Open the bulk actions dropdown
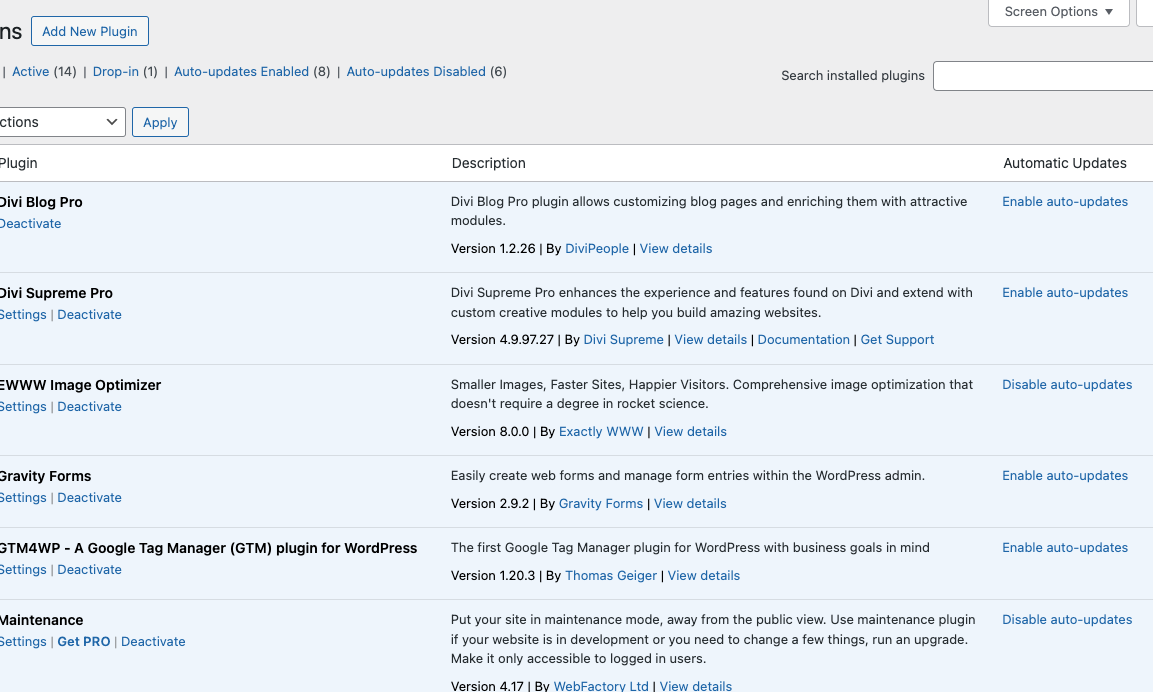1153x692 pixels. pyautogui.click(x=60, y=122)
